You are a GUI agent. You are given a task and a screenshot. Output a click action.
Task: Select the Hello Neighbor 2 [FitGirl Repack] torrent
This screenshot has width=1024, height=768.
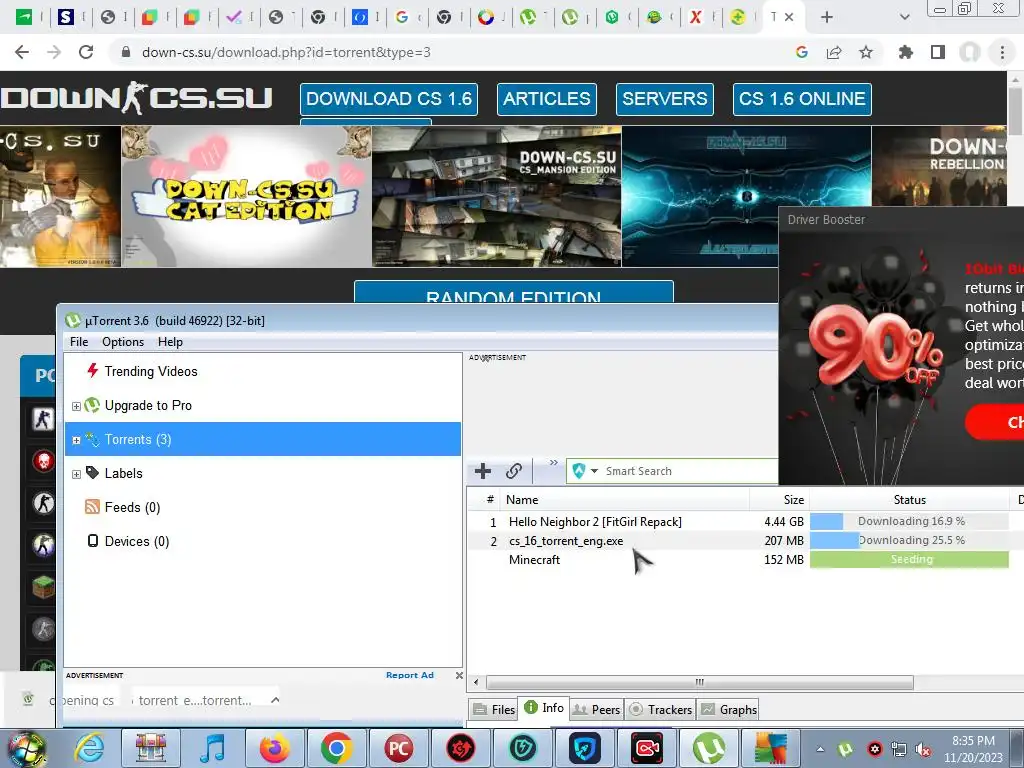tap(595, 522)
